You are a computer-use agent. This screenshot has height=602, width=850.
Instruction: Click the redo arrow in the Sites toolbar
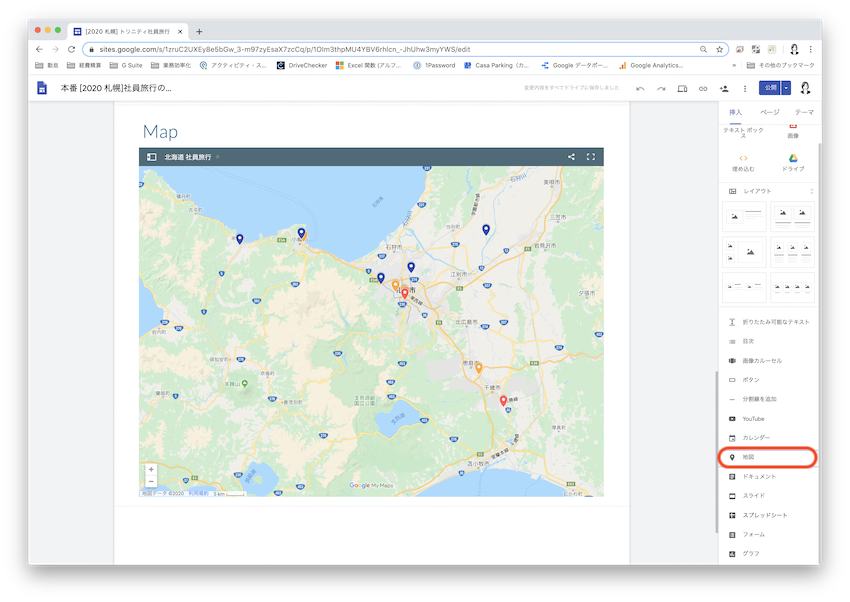pos(661,88)
